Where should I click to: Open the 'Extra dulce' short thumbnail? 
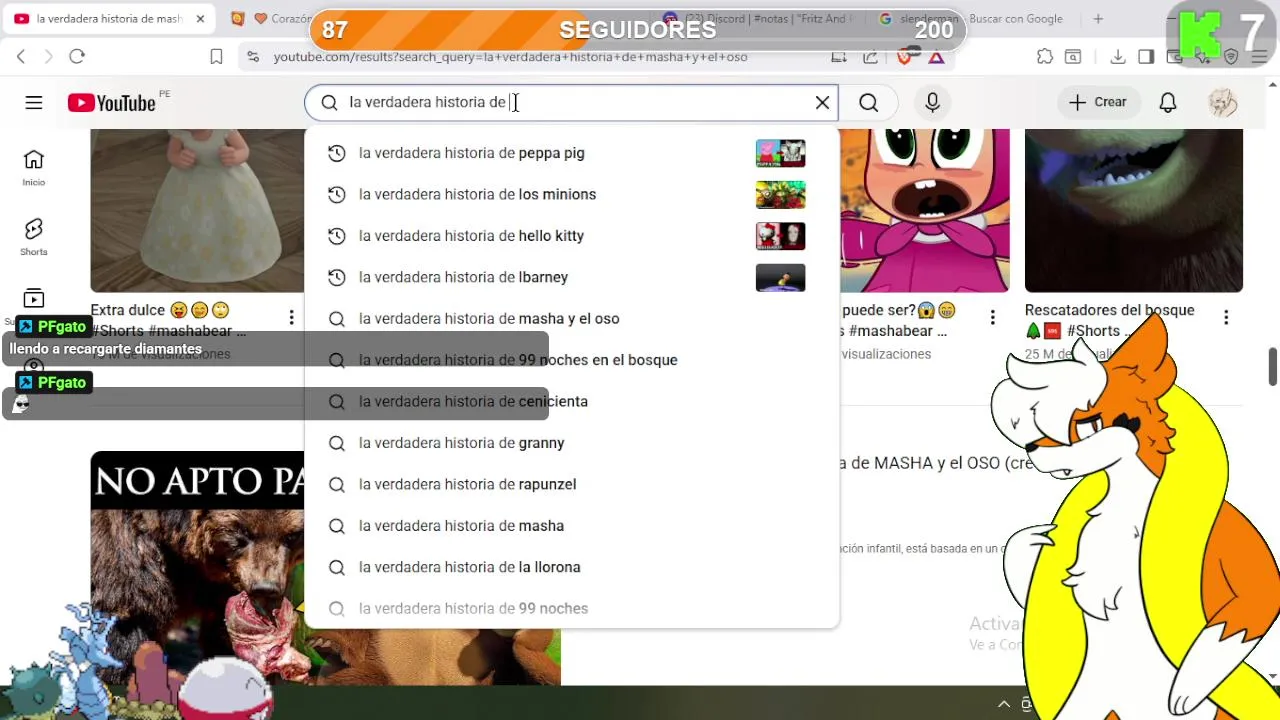(197, 210)
